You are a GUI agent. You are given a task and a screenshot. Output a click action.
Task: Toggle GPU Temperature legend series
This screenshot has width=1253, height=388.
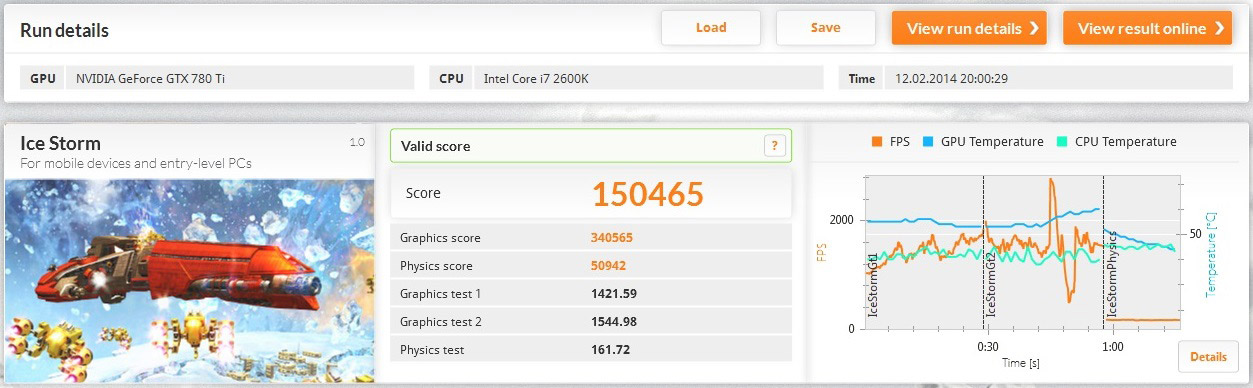tap(983, 142)
